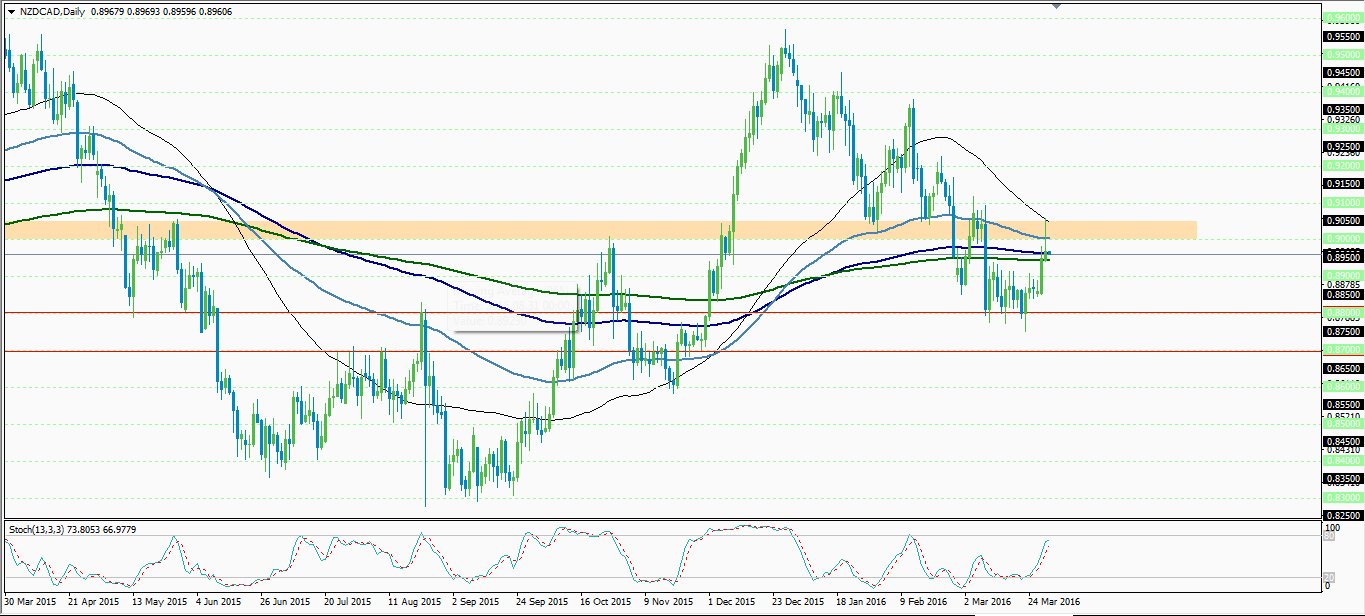Click the chart shift triangle marker at top
Screen dimensions: 1365x616
pos(1057,5)
